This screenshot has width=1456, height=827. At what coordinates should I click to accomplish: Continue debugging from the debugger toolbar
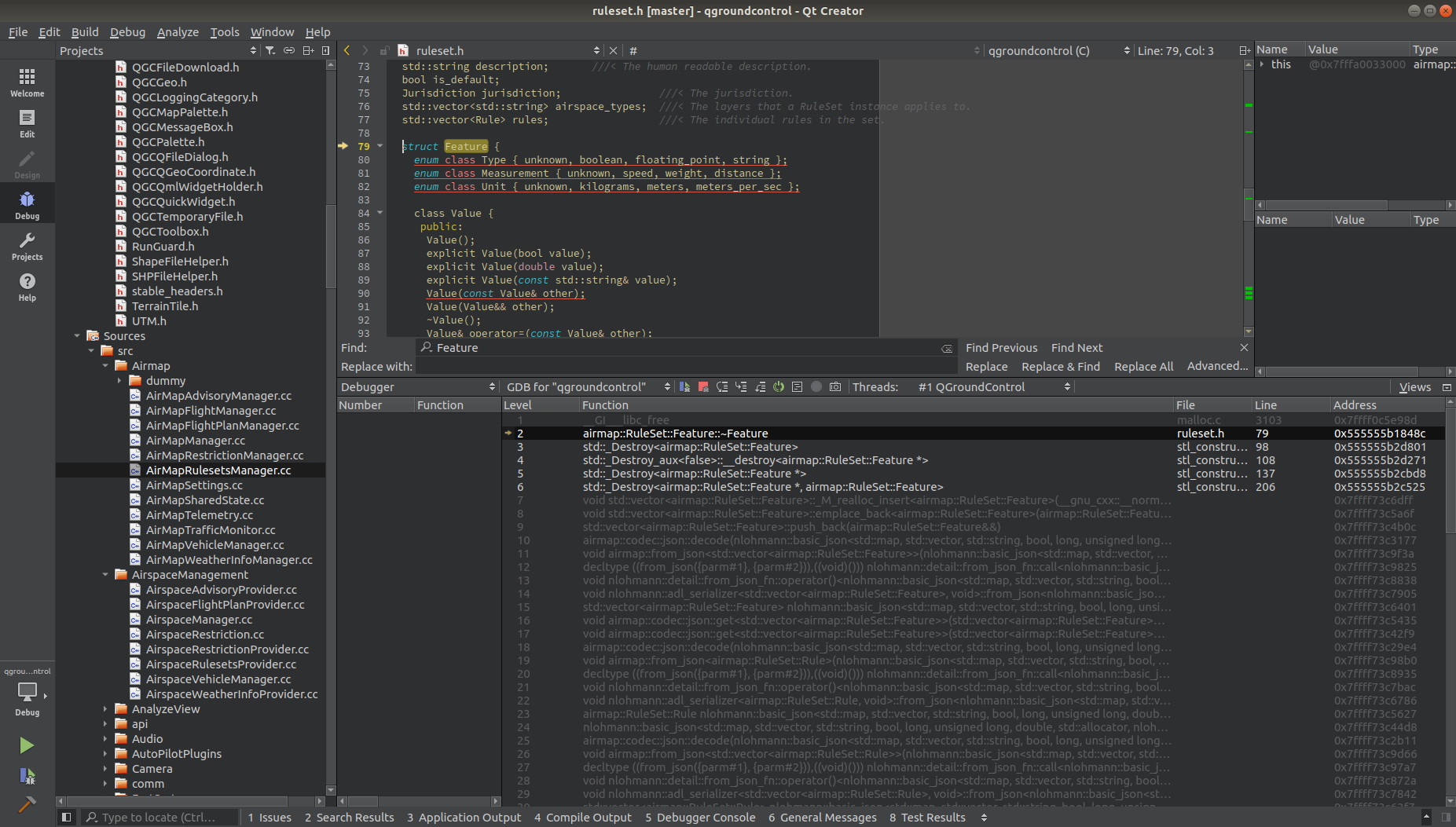(684, 386)
